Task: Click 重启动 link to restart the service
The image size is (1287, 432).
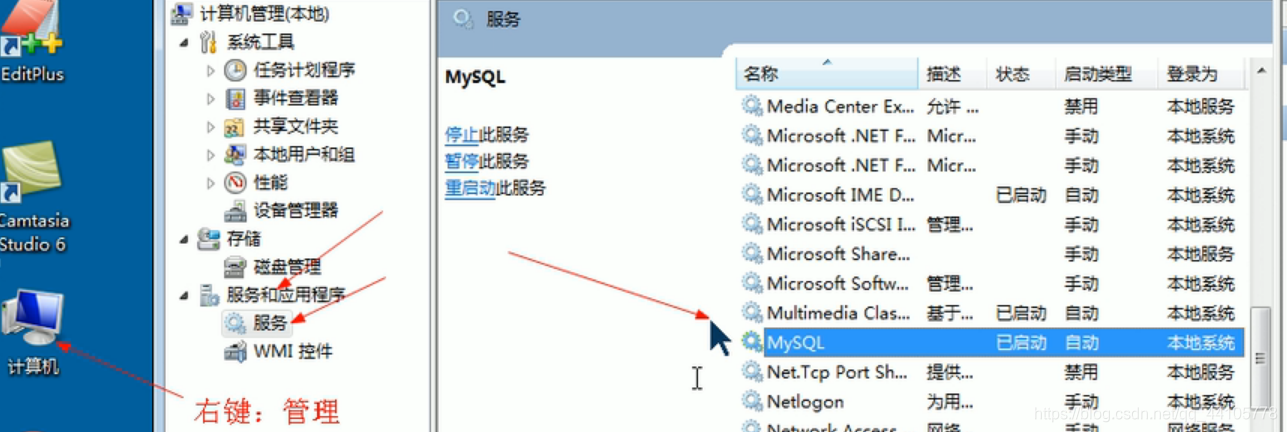Action: [x=471, y=188]
